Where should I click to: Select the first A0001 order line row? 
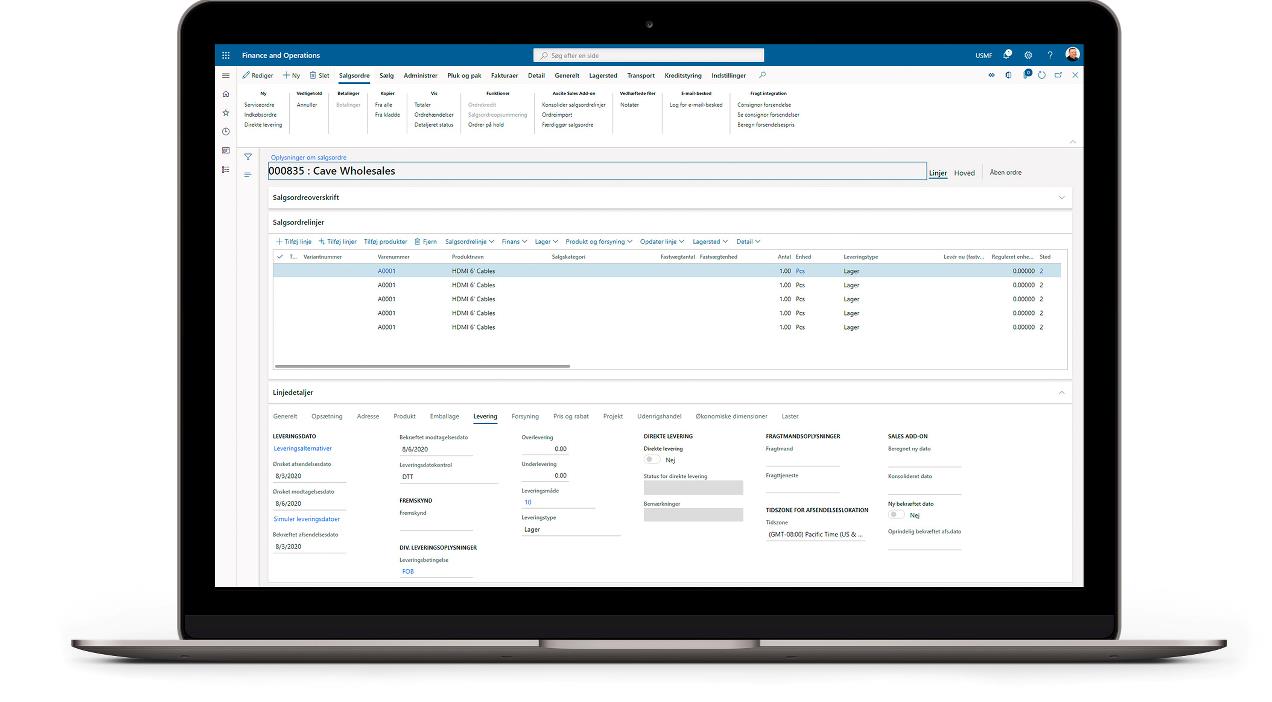click(x=386, y=271)
